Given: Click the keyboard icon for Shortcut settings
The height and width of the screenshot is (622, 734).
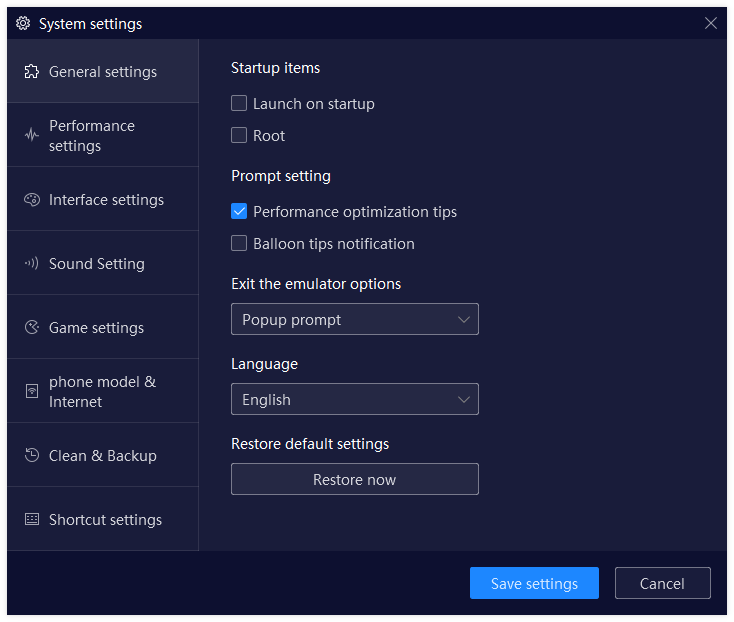Looking at the screenshot, I should point(32,520).
